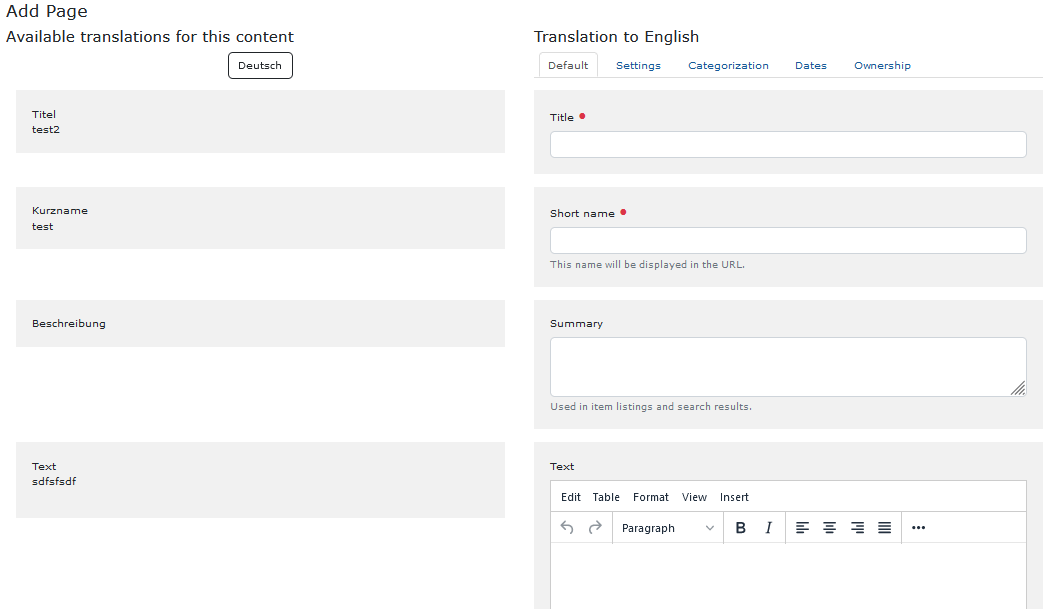Open the Table menu in editor
The image size is (1055, 609).
(x=606, y=497)
